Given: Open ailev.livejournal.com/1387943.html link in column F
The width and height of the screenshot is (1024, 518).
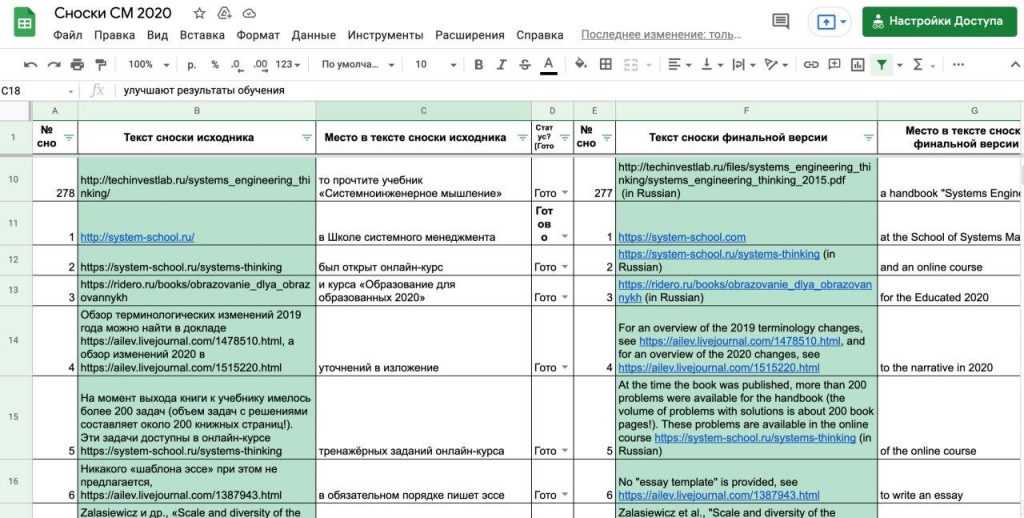Looking at the screenshot, I should [718, 496].
